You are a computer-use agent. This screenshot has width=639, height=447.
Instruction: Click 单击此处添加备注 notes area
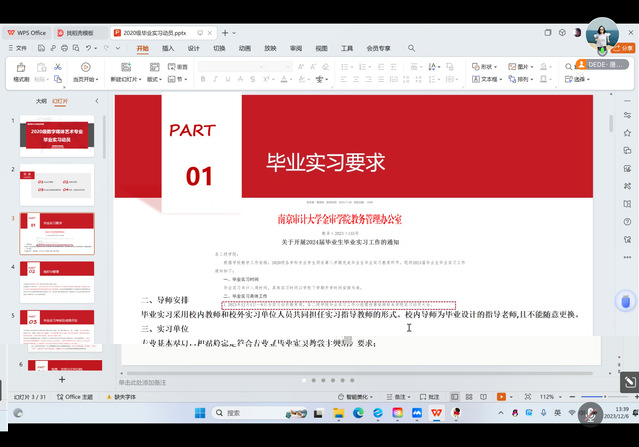(x=145, y=382)
